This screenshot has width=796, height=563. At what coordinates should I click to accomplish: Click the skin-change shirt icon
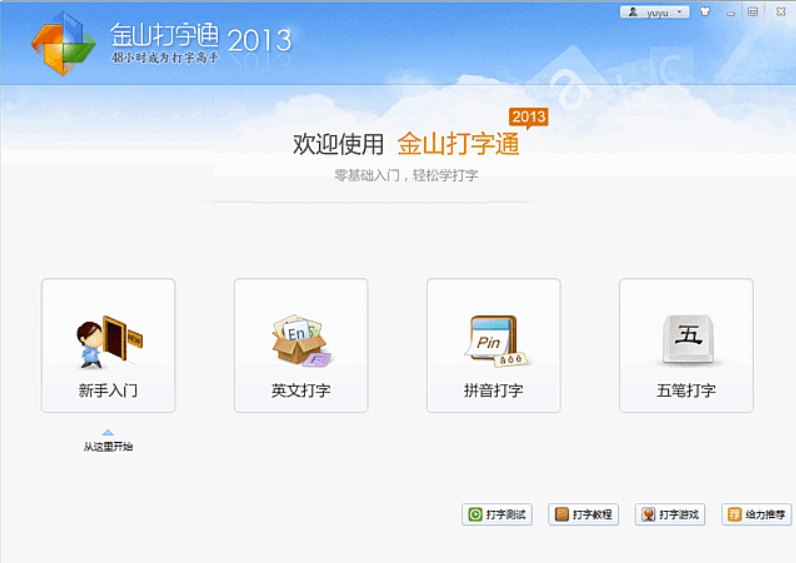[x=705, y=12]
